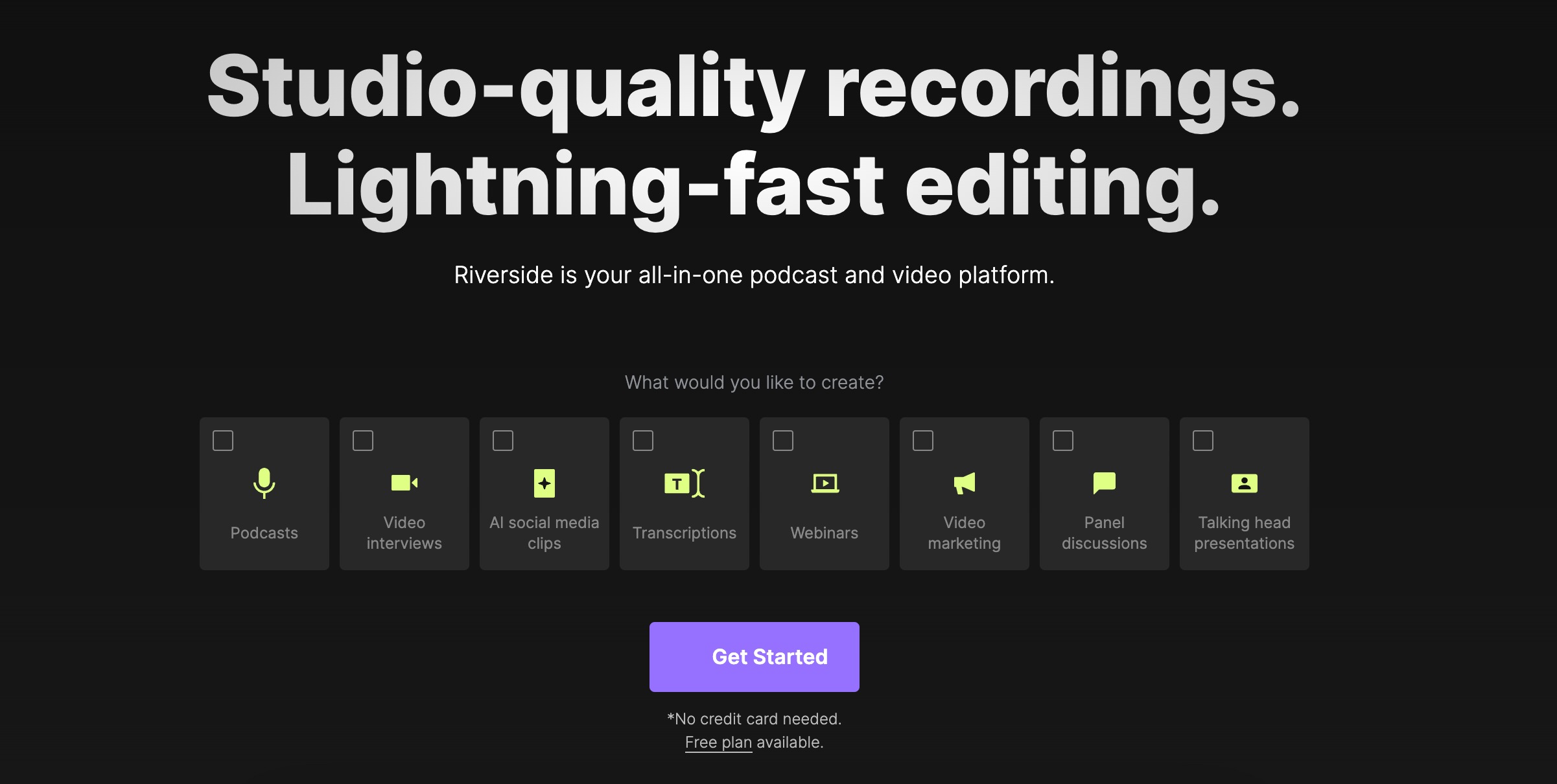Click the AI social media clips icon

pos(544,483)
